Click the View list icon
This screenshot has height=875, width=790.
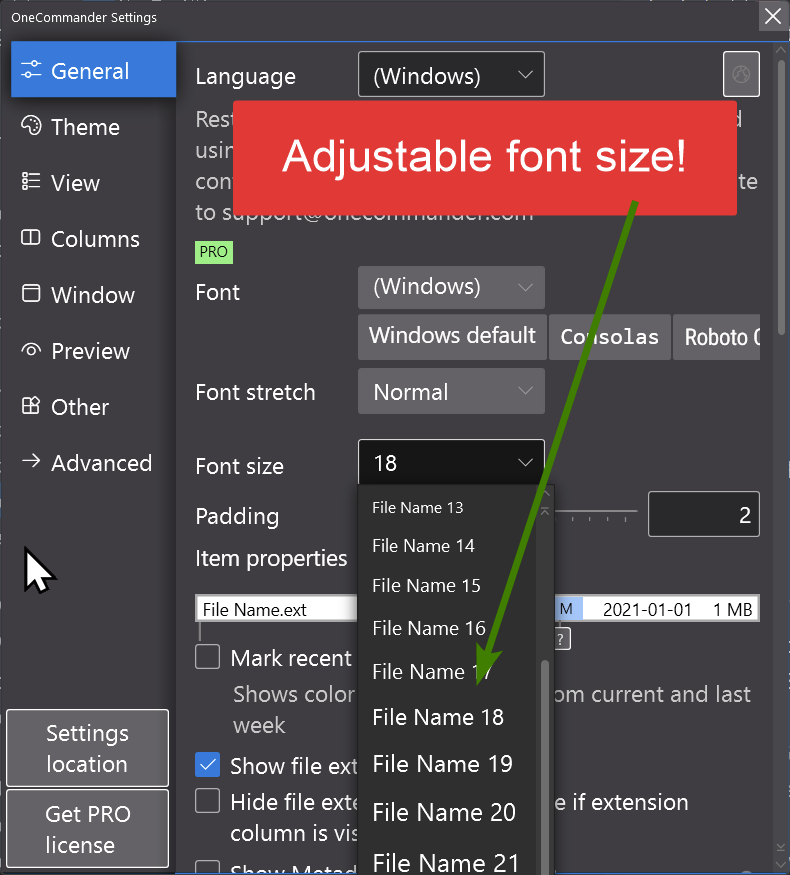coord(32,182)
